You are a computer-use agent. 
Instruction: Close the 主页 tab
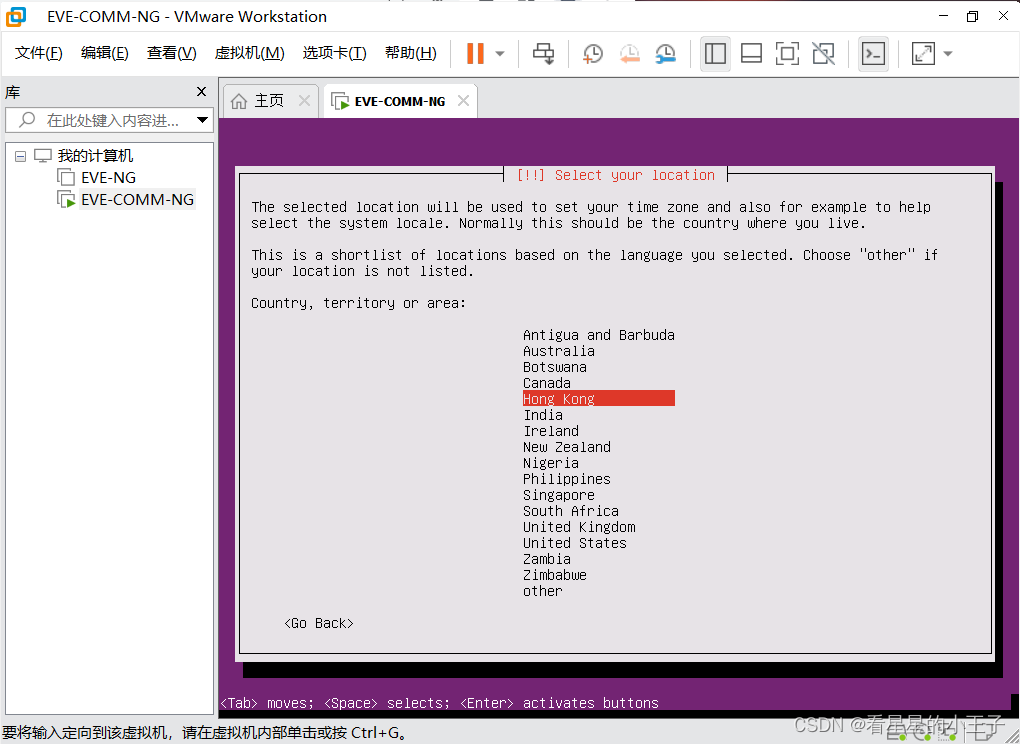click(x=304, y=101)
